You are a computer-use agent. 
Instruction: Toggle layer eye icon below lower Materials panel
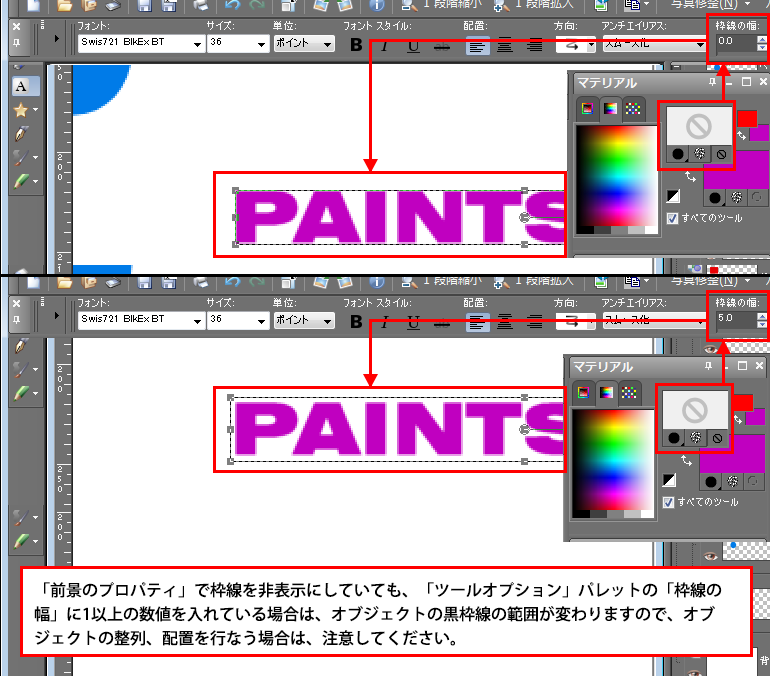(710, 556)
